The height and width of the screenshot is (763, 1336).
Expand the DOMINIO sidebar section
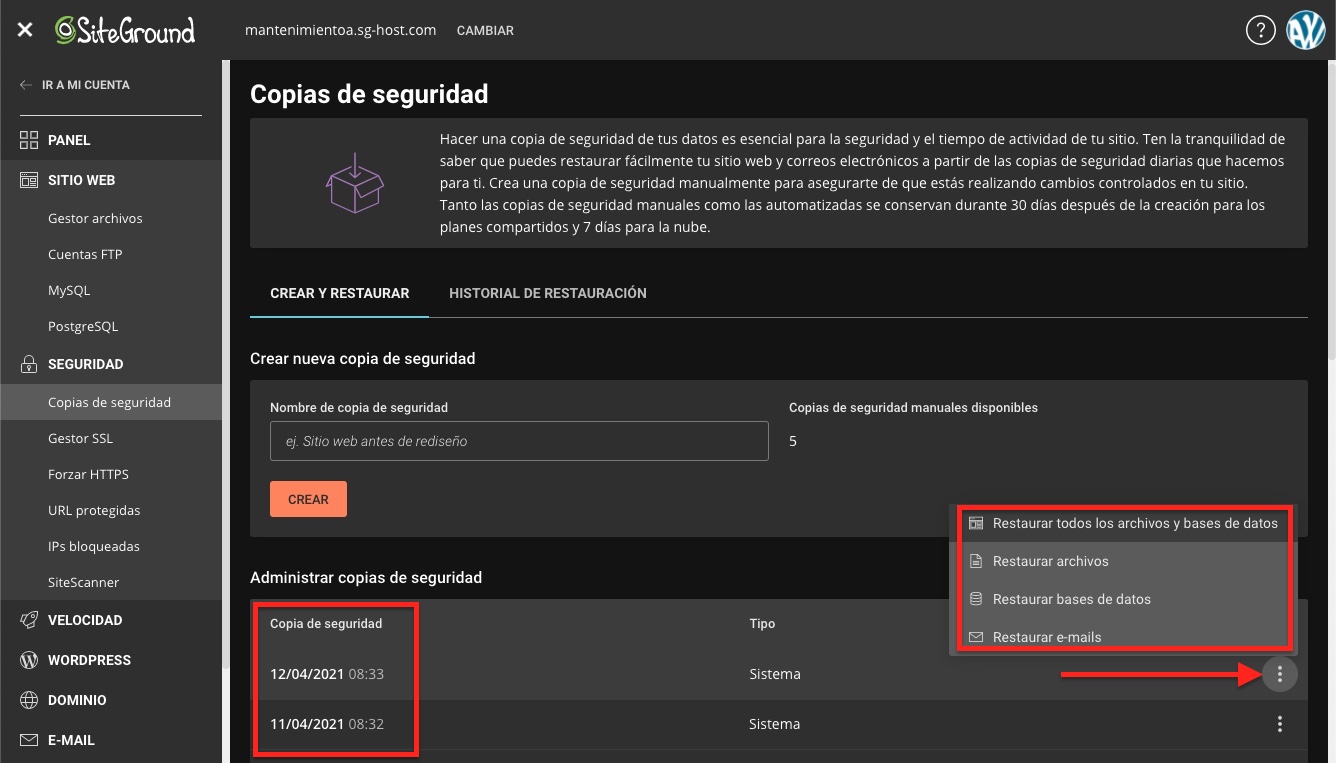click(x=110, y=700)
